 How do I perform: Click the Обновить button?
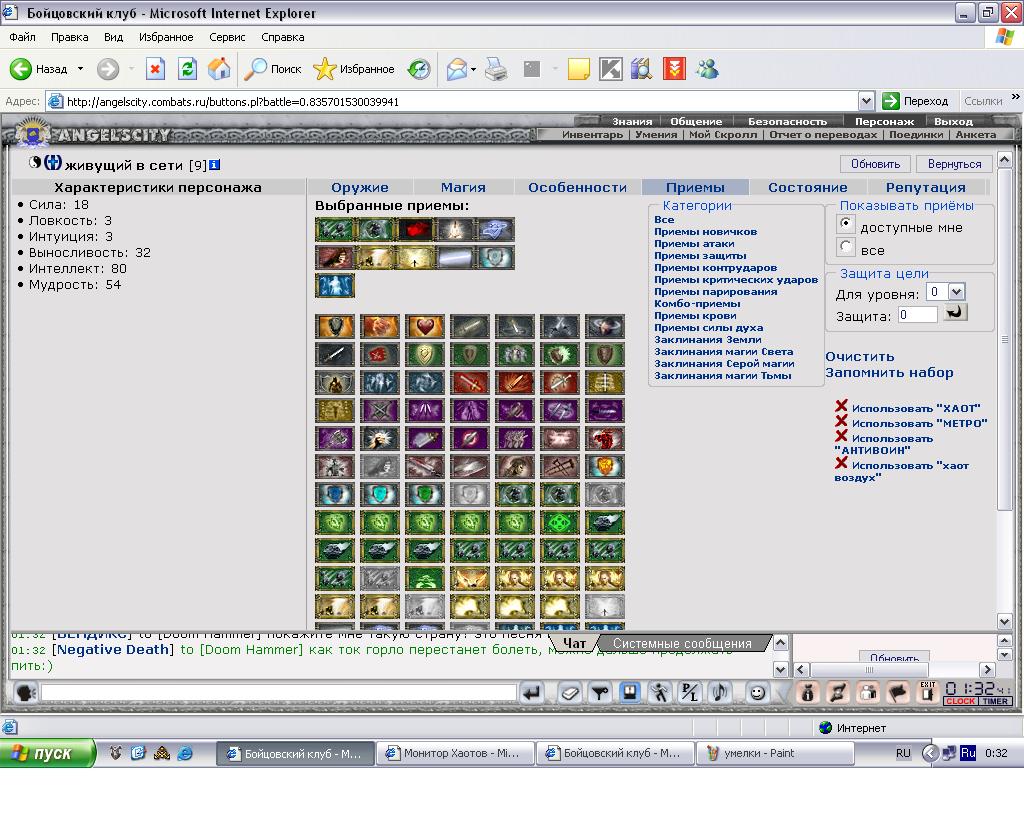[875, 164]
